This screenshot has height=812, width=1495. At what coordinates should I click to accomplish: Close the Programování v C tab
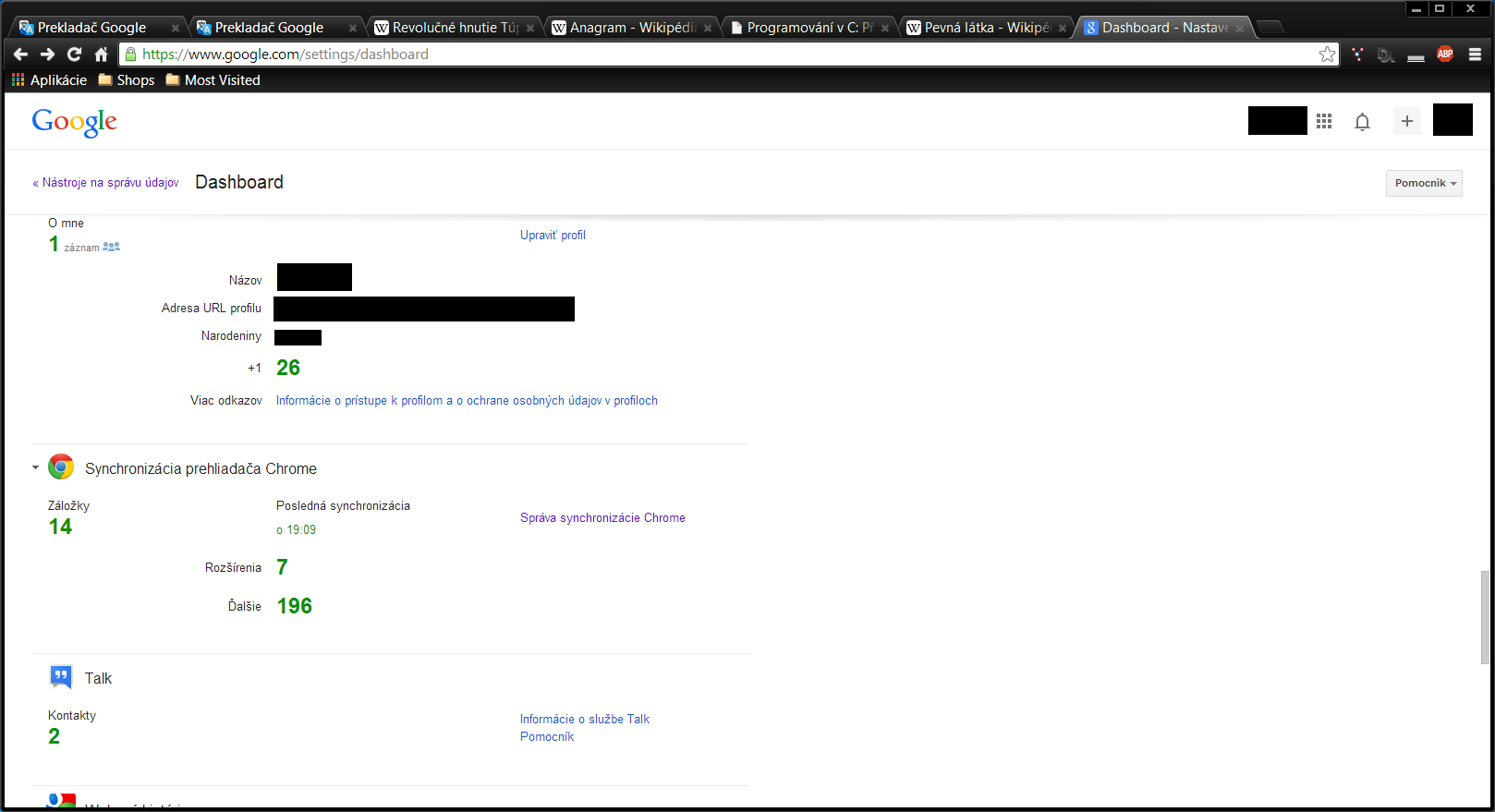click(885, 28)
